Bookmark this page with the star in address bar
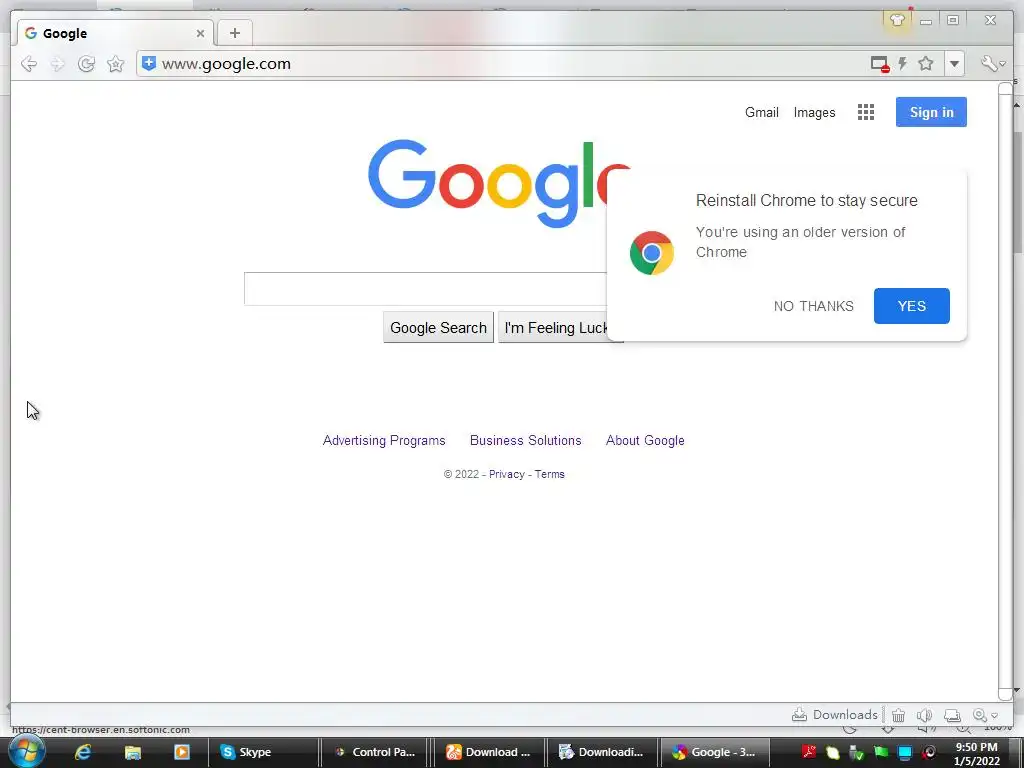 point(925,63)
